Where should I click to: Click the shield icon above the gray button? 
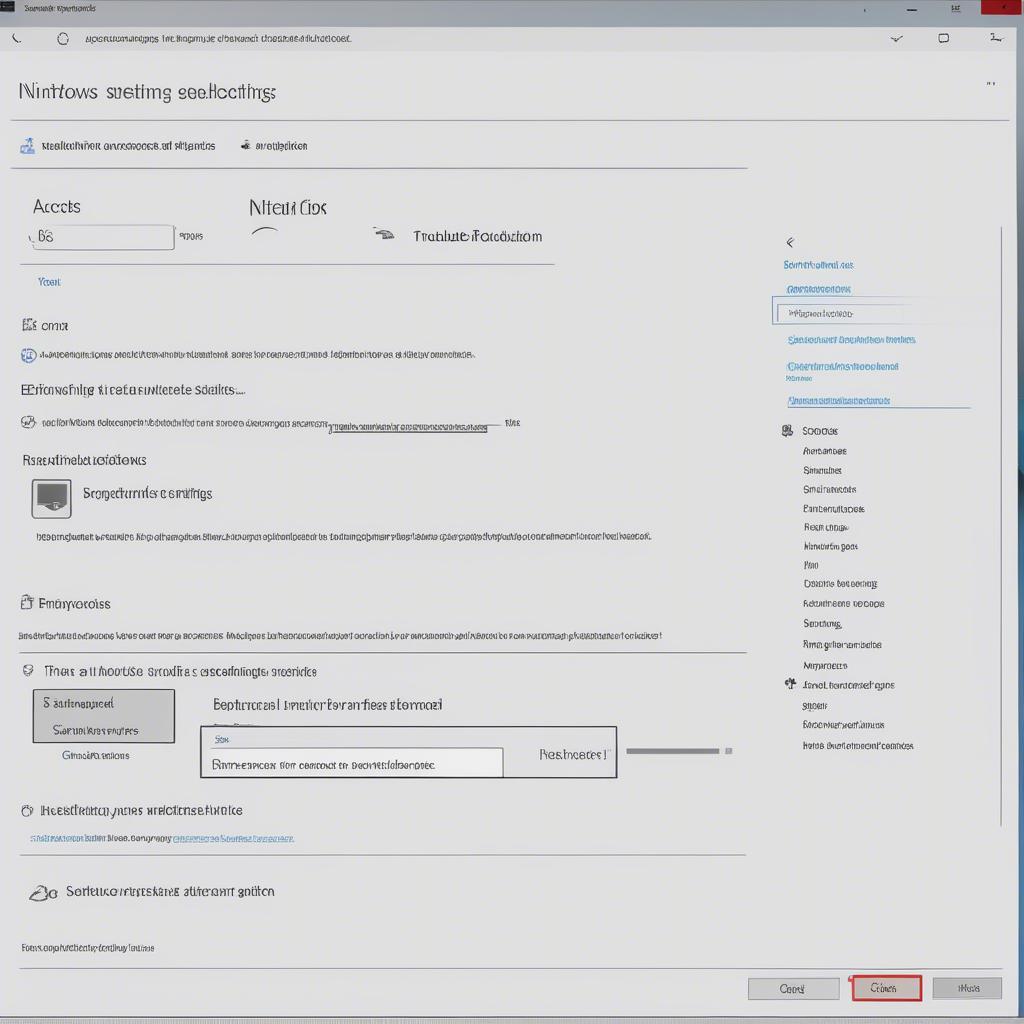click(28, 671)
